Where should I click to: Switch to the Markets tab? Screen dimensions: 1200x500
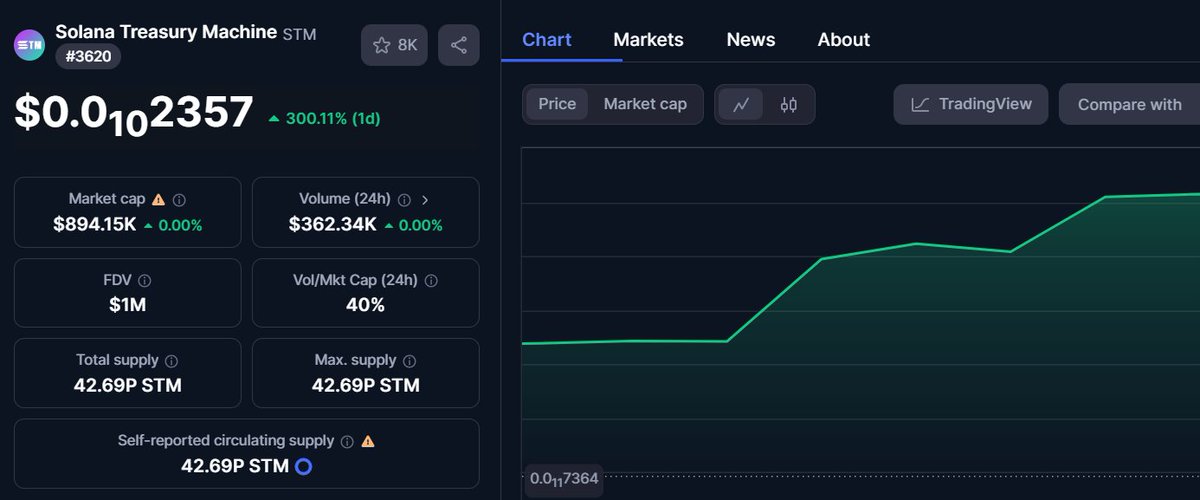click(x=648, y=40)
